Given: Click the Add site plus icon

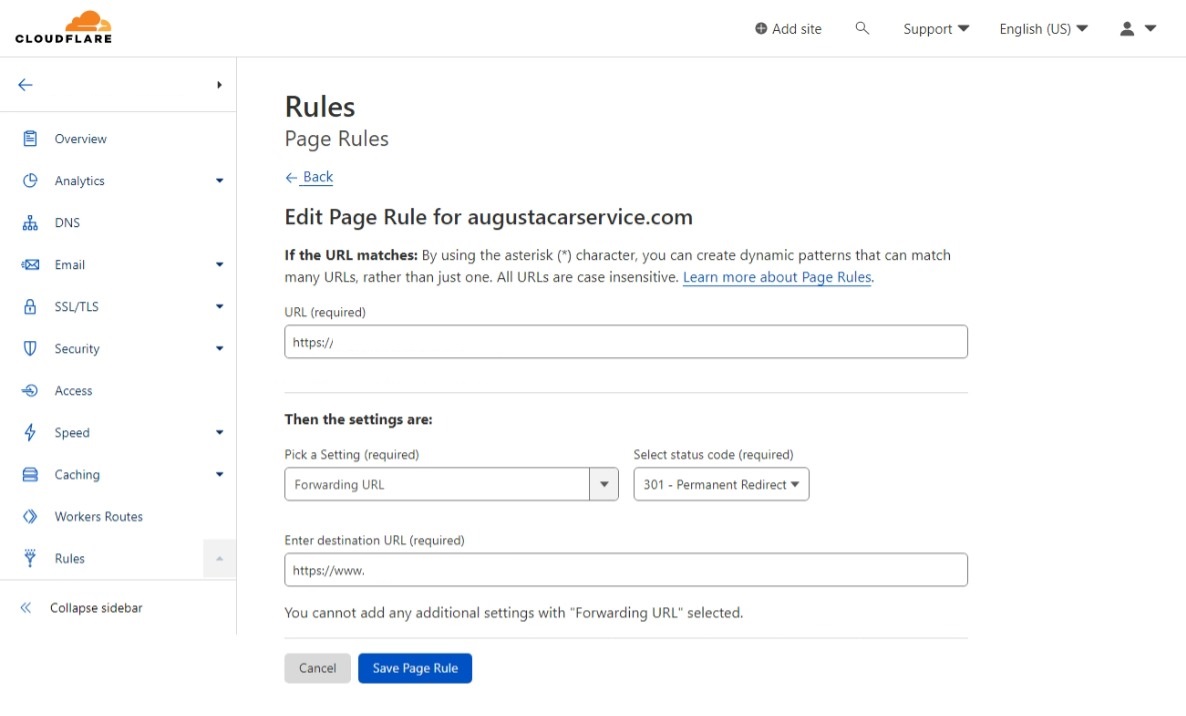Looking at the screenshot, I should point(761,29).
